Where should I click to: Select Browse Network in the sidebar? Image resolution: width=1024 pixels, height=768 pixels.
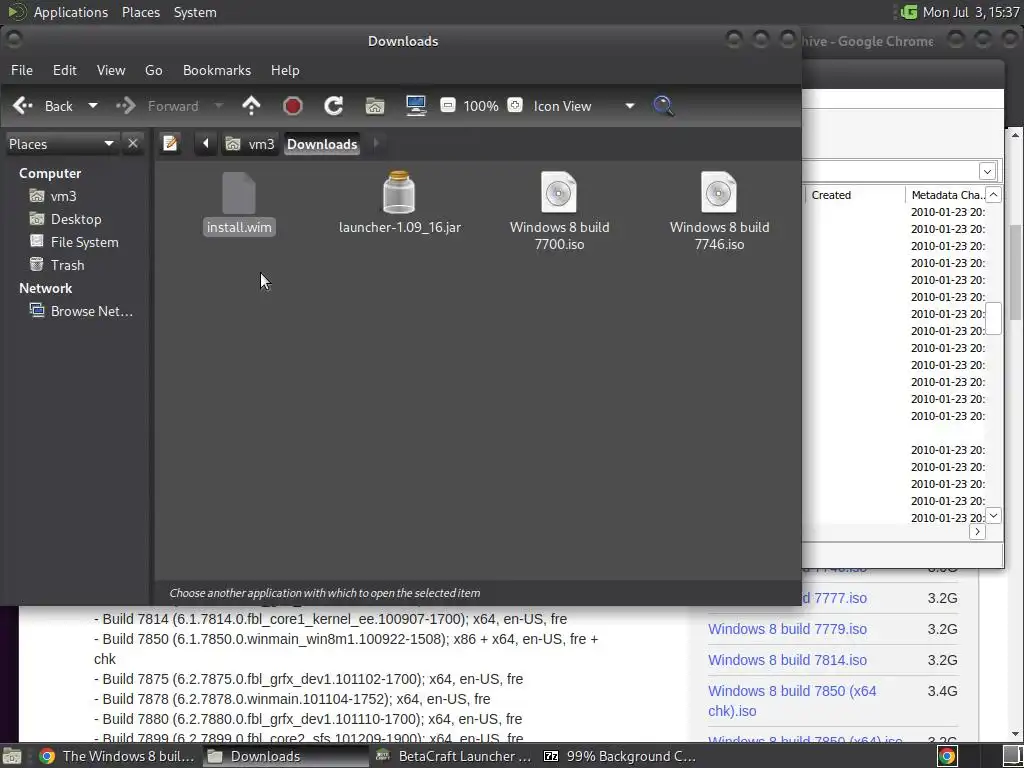[82, 311]
